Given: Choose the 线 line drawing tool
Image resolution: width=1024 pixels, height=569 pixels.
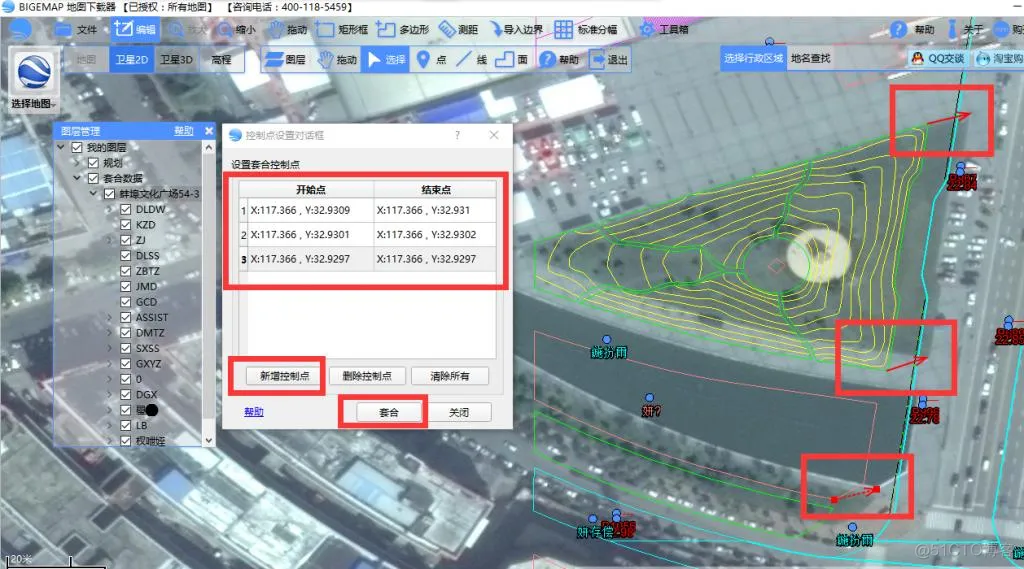Looking at the screenshot, I should [463, 59].
